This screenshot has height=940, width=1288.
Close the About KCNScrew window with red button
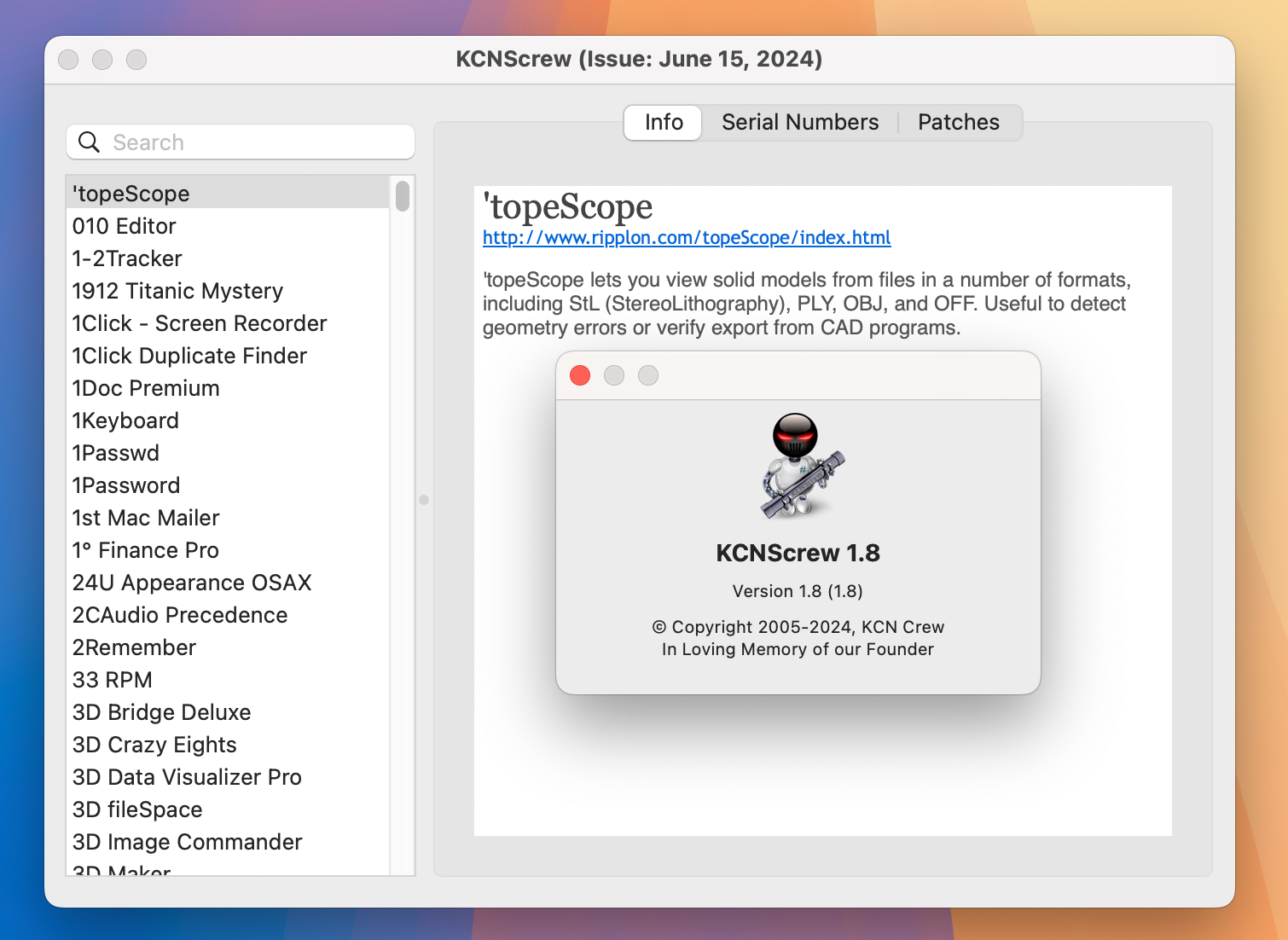point(580,375)
